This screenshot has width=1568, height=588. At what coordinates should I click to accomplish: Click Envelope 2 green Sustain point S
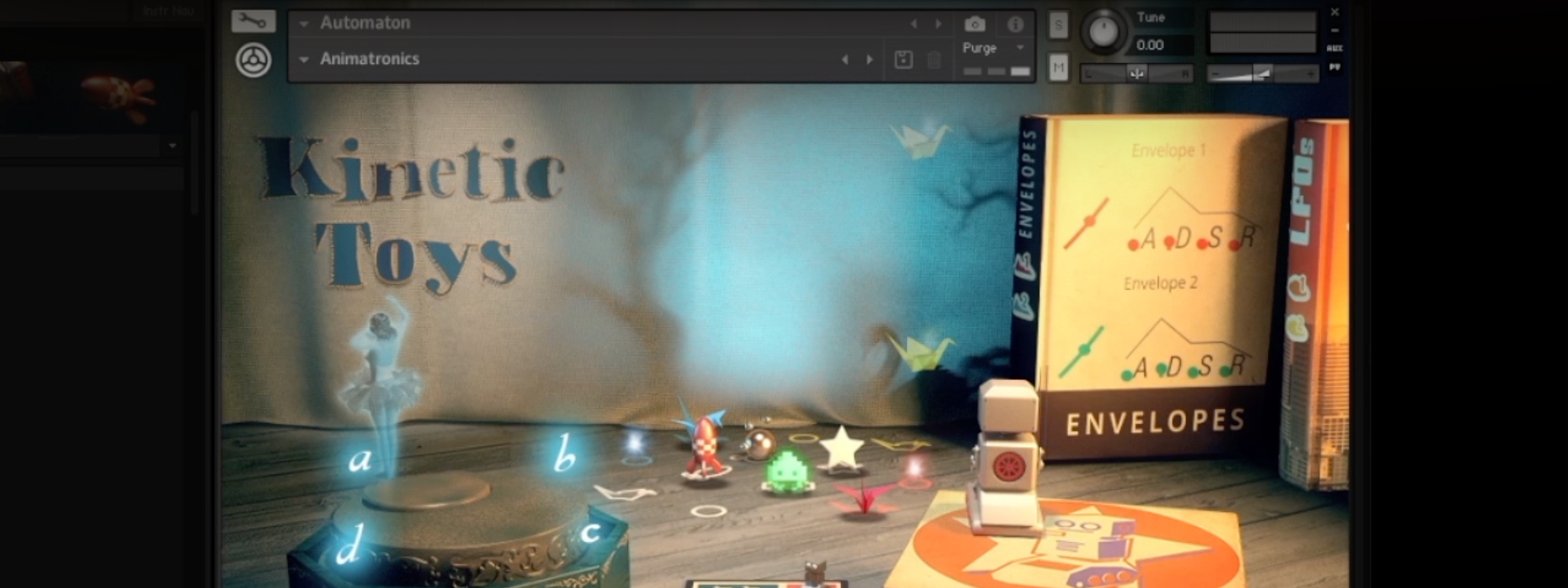[1194, 371]
